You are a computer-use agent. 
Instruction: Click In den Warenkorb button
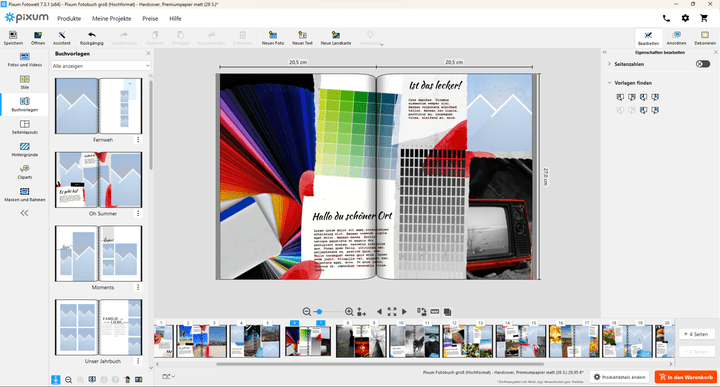point(686,377)
